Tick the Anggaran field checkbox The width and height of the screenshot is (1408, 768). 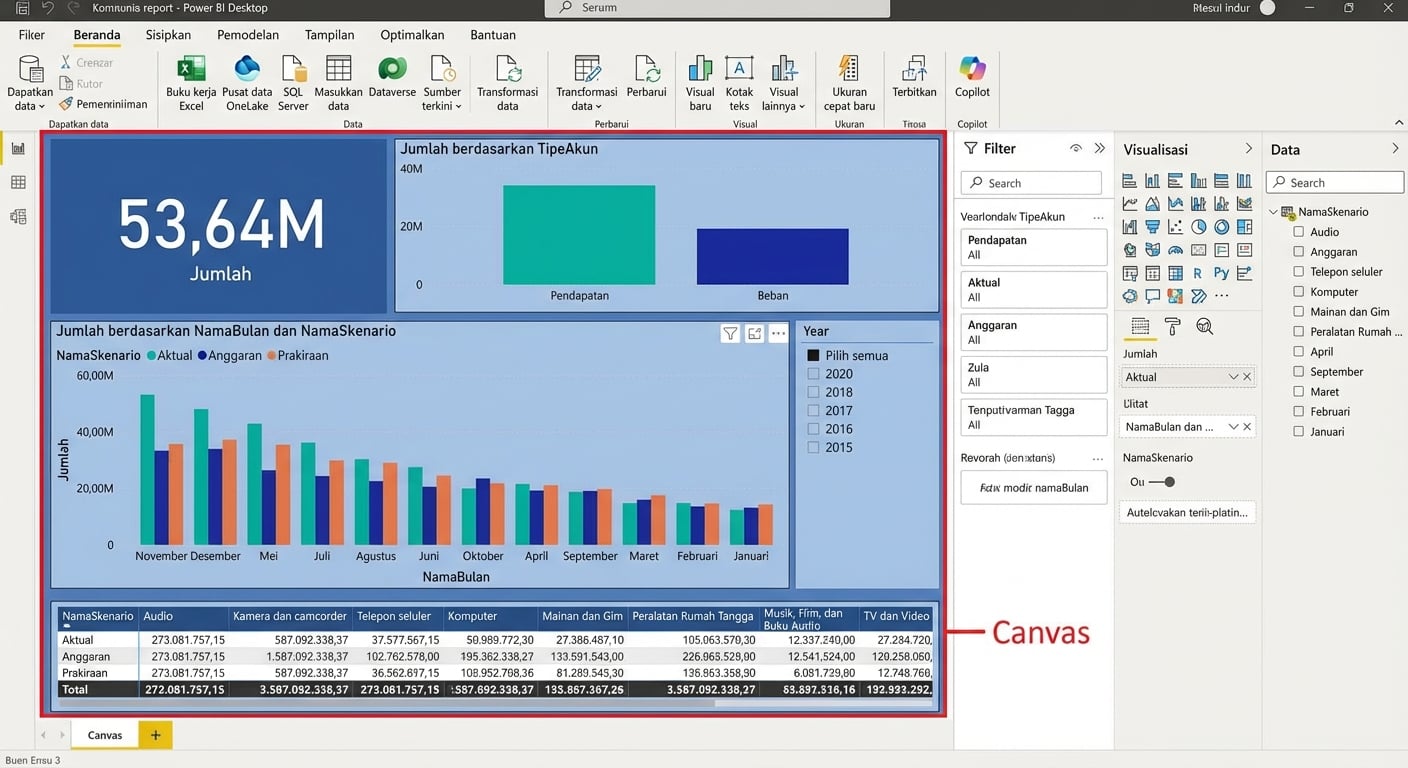(x=1299, y=252)
